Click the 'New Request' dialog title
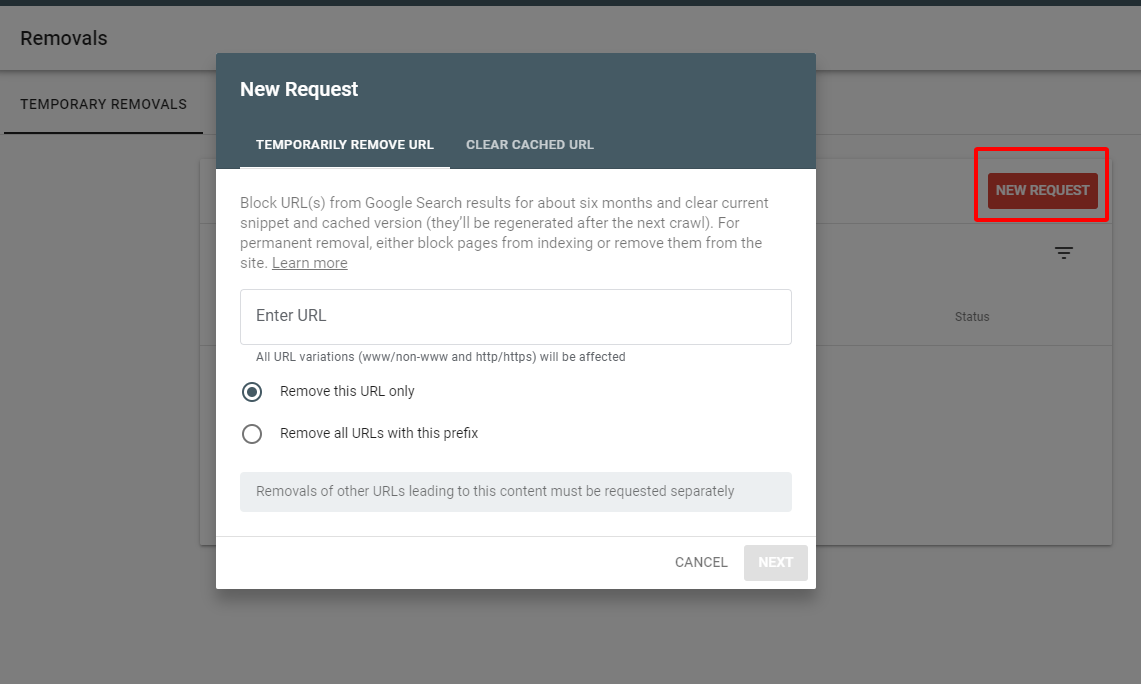 [x=299, y=89]
